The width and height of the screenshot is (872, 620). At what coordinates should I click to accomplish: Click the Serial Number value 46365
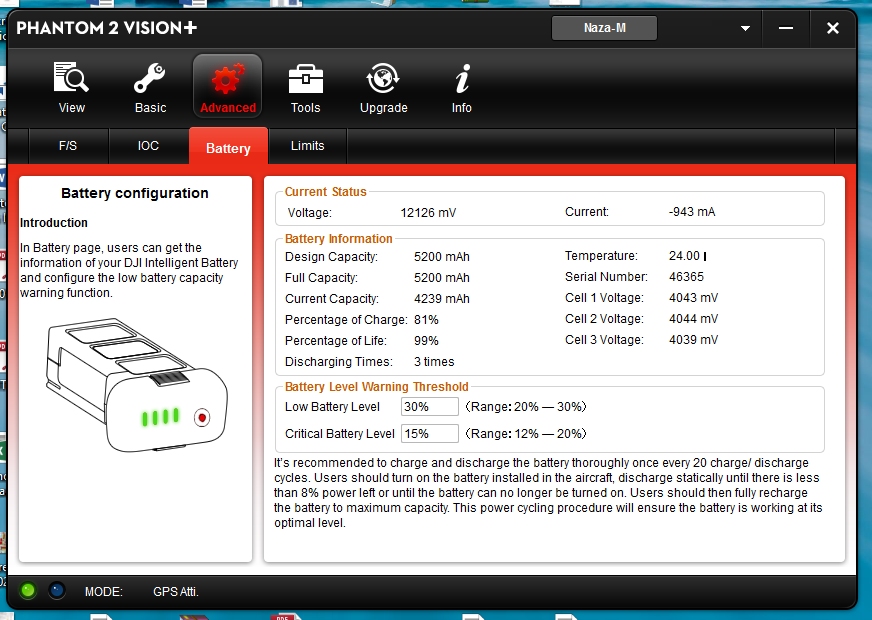[x=686, y=277]
